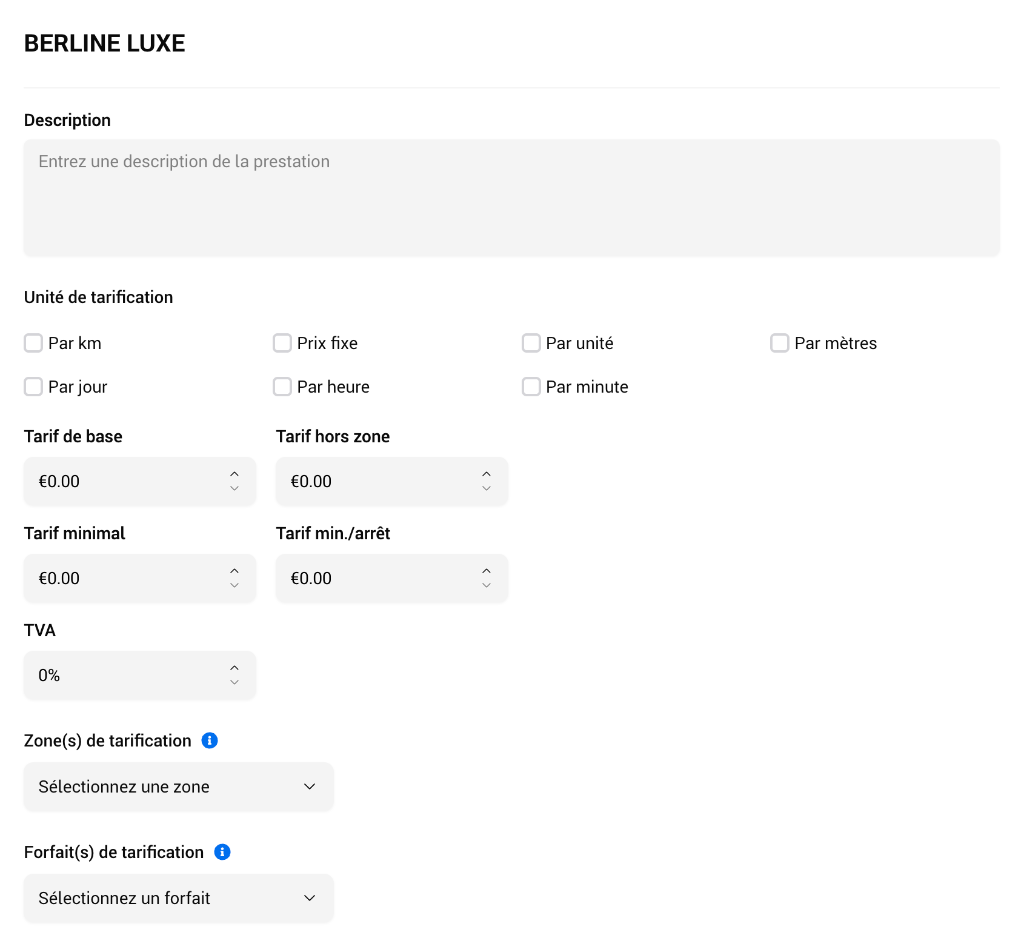
Task: Enable the Par km checkbox
Action: [33, 343]
